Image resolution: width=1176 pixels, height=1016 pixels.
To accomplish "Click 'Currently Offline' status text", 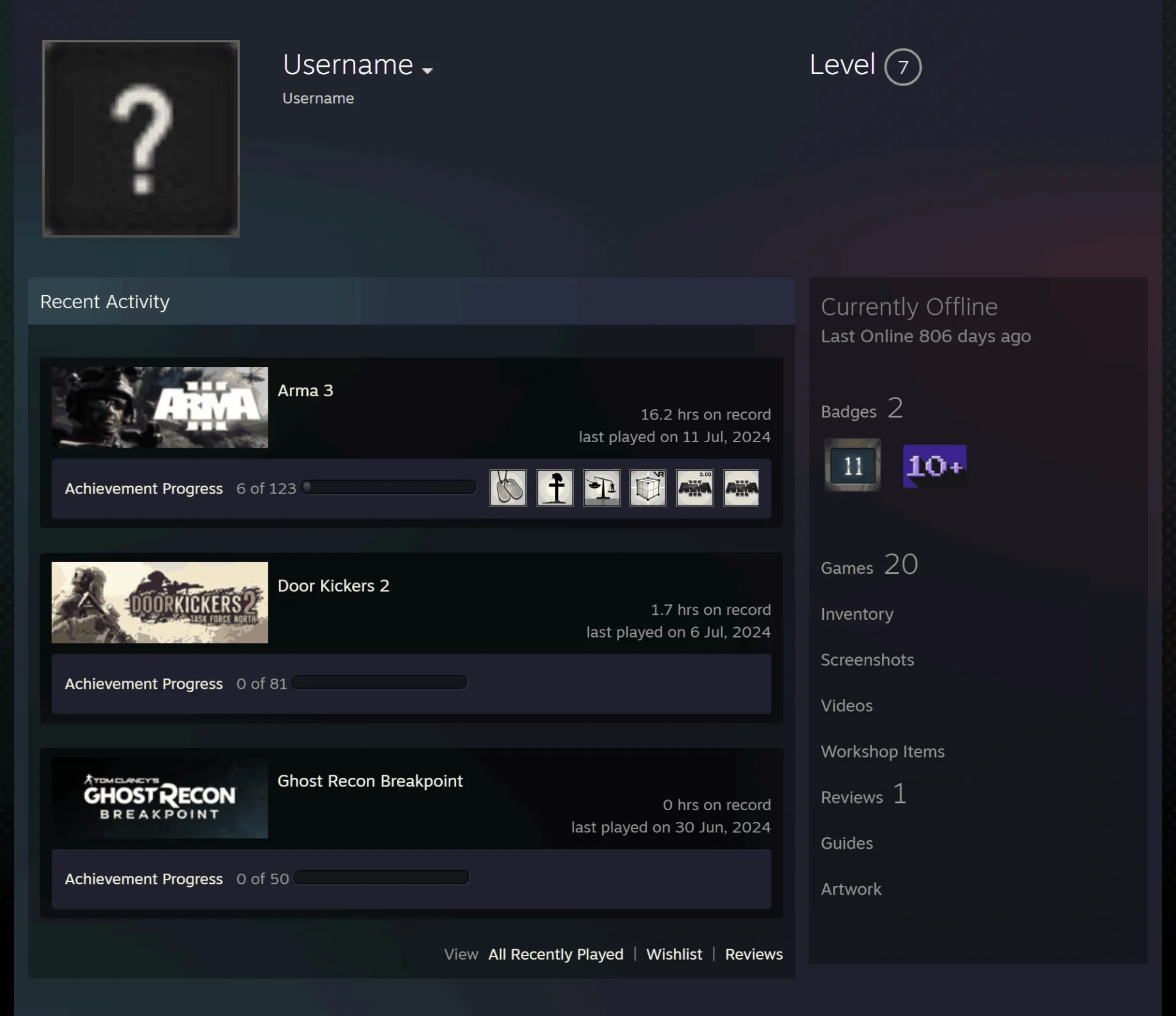I will 910,307.
